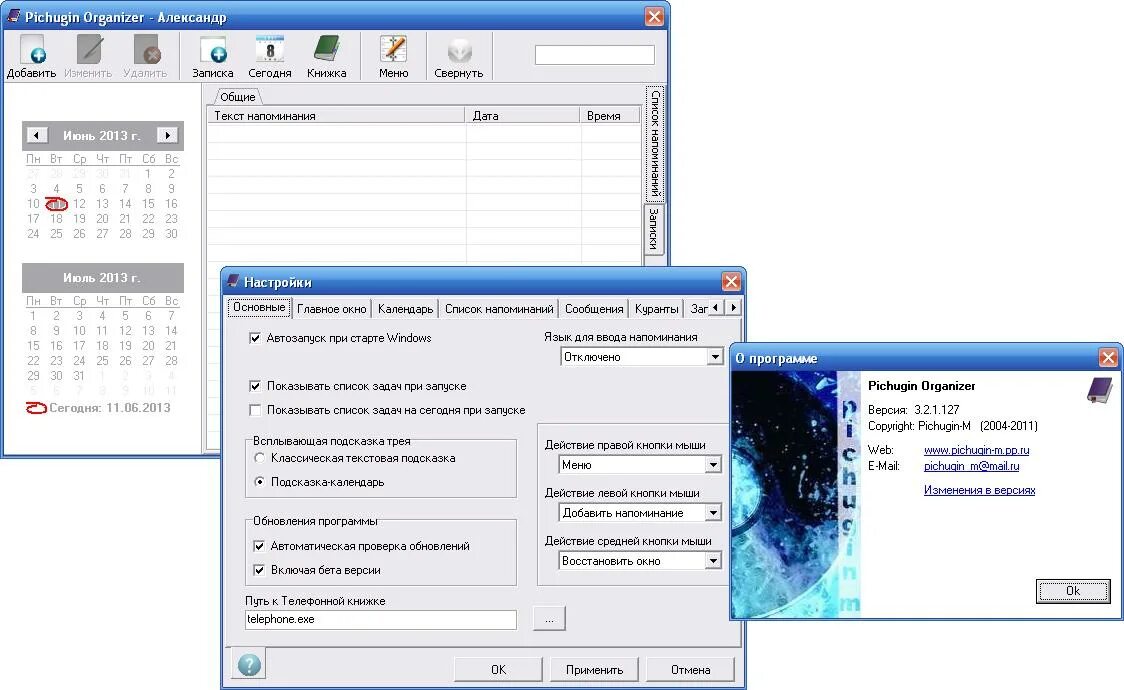Click the Настройки window title icon
This screenshot has width=1124, height=690.
tap(233, 281)
